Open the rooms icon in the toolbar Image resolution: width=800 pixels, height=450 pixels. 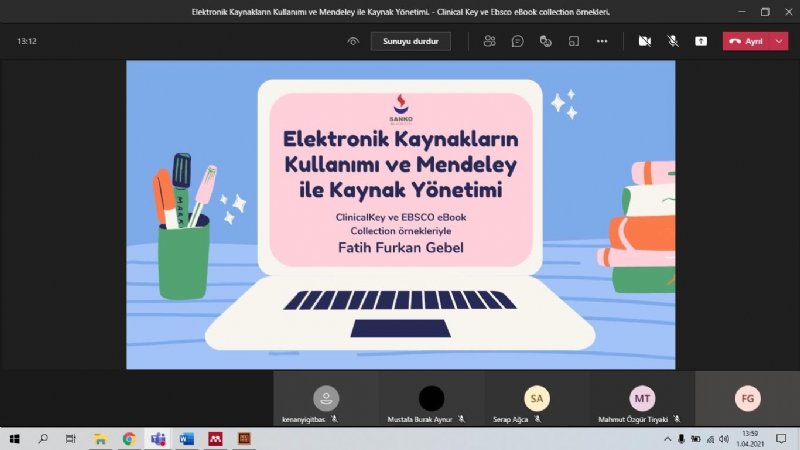point(574,41)
